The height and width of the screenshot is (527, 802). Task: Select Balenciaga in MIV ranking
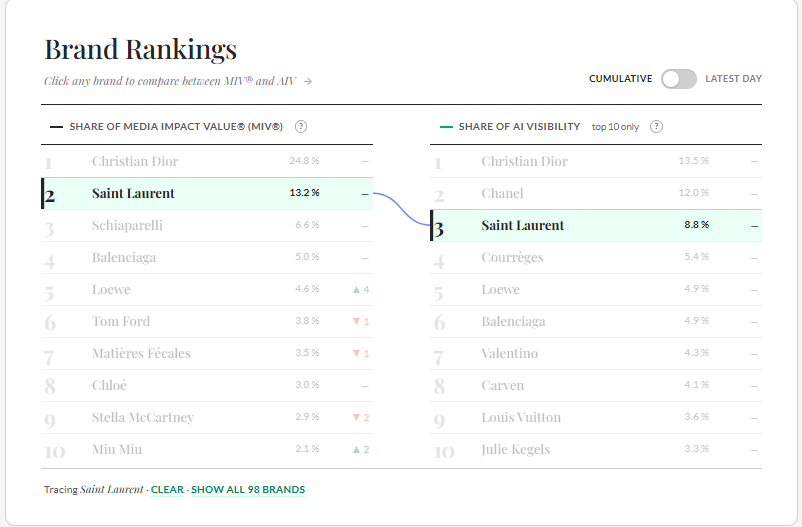point(207,257)
